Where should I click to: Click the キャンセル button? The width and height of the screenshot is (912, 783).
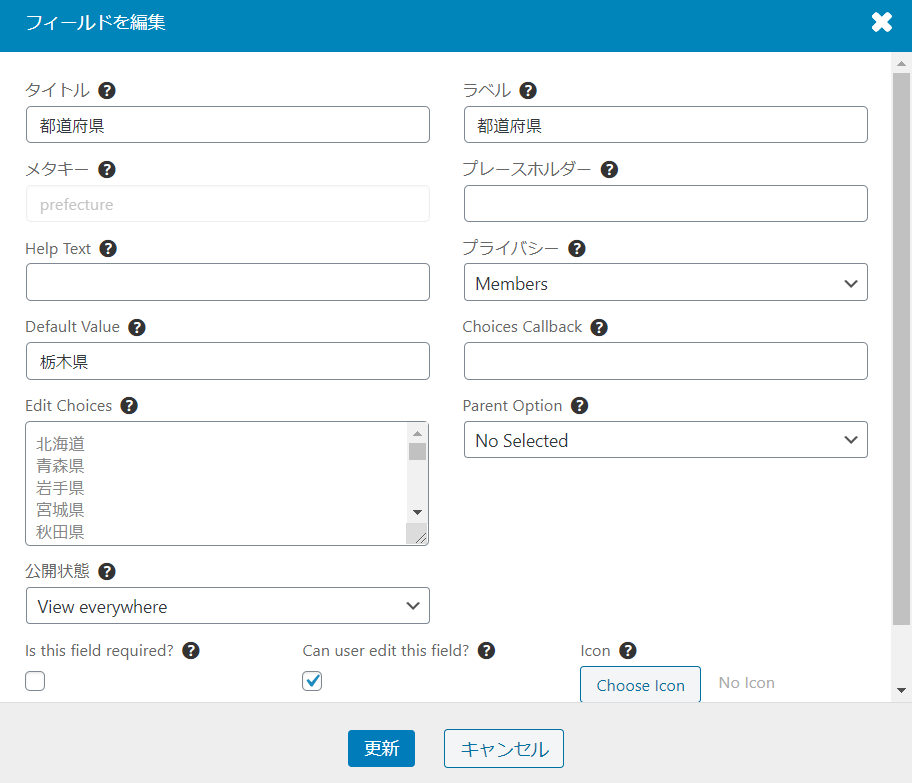504,748
